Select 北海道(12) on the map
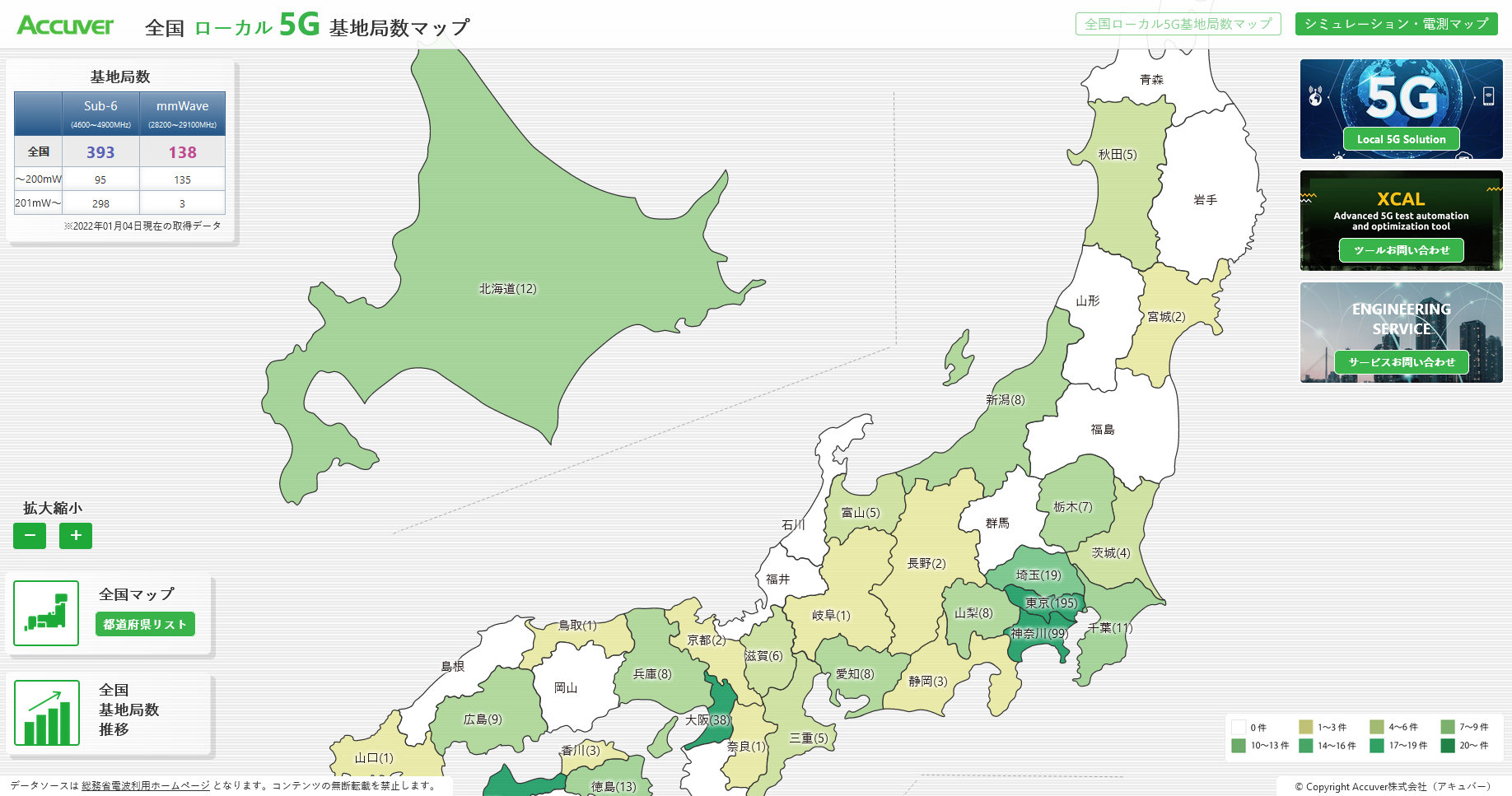 [508, 289]
